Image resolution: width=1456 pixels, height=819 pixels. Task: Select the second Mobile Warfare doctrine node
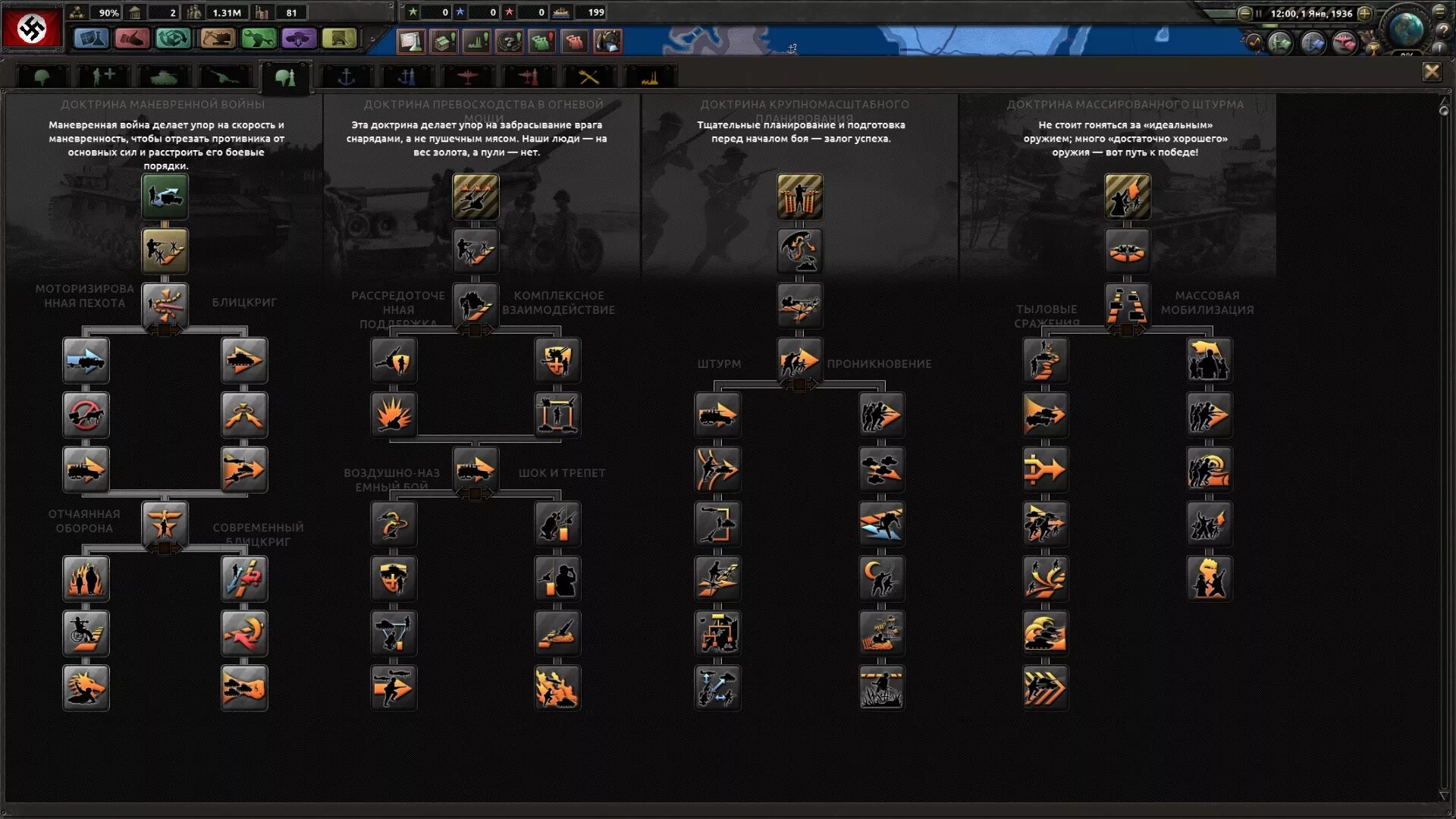click(x=165, y=251)
